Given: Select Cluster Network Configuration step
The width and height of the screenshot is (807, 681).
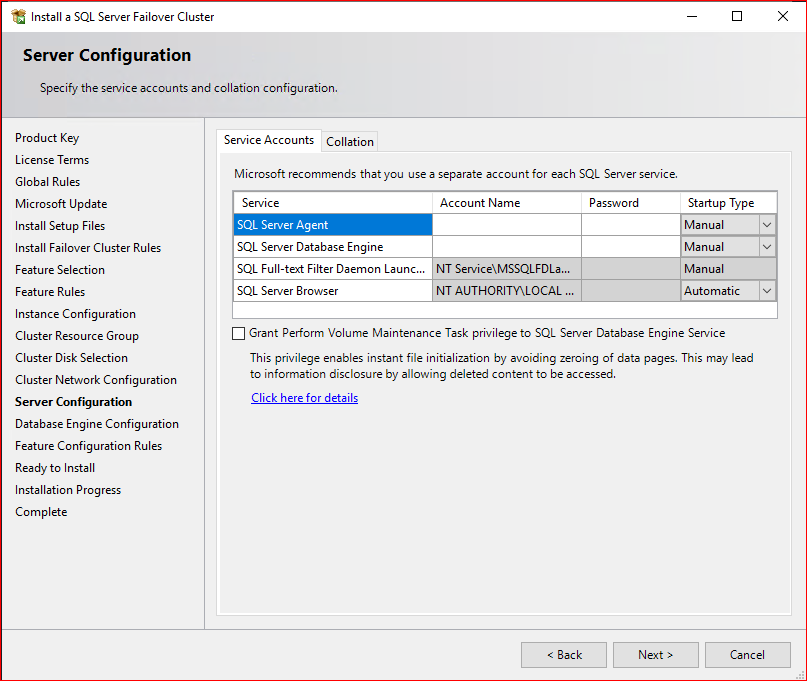Looking at the screenshot, I should tap(96, 380).
